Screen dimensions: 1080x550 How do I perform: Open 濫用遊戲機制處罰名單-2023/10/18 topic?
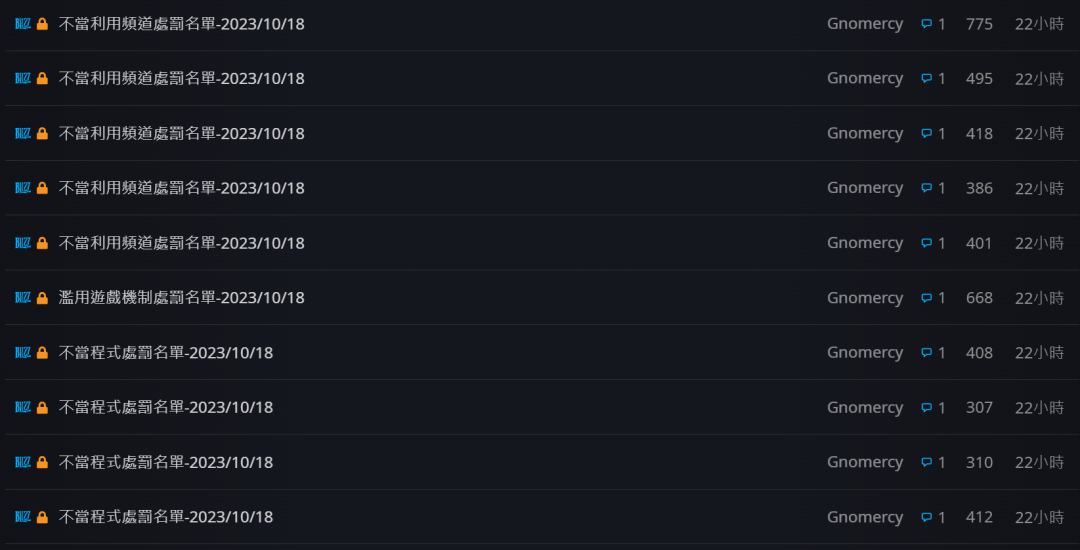coord(182,298)
